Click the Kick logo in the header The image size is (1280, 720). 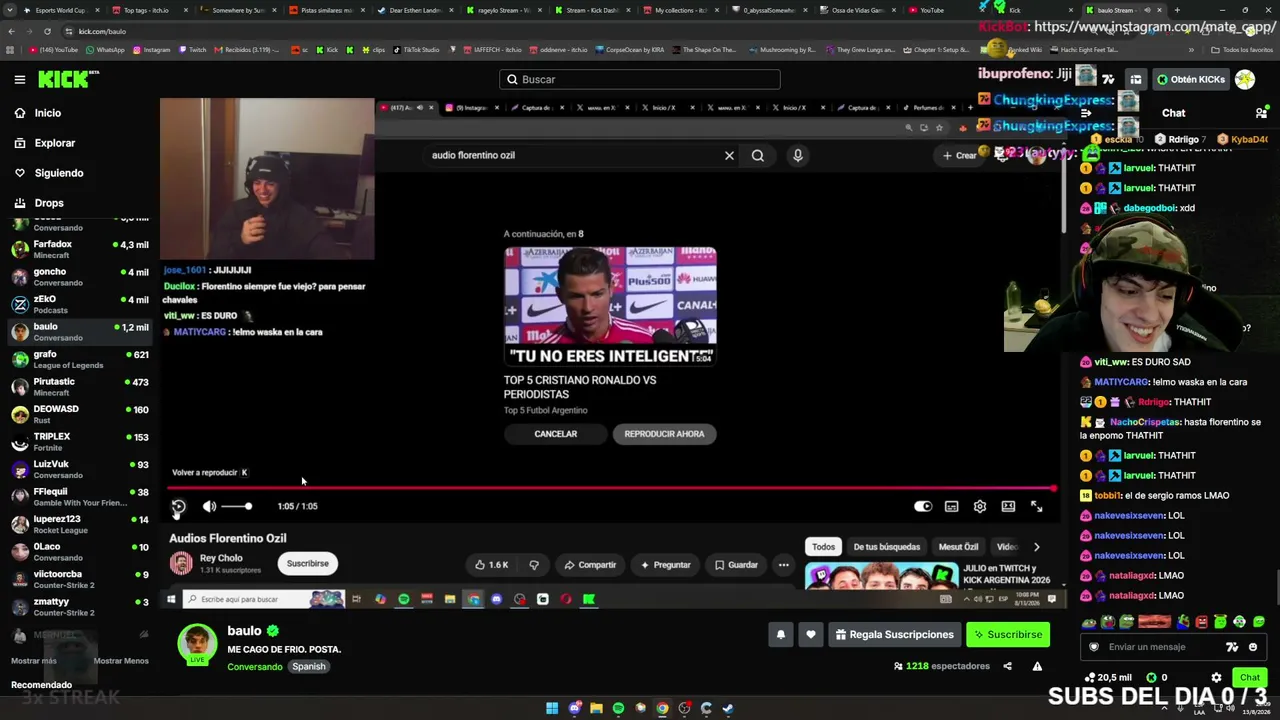[69, 79]
